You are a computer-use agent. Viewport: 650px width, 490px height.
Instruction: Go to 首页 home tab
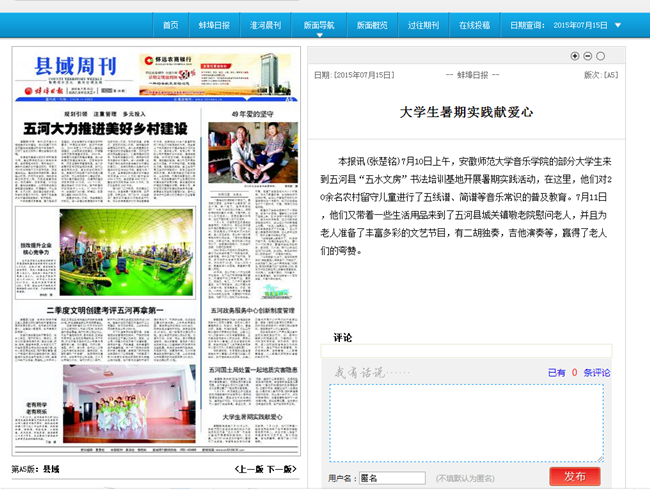click(x=170, y=25)
